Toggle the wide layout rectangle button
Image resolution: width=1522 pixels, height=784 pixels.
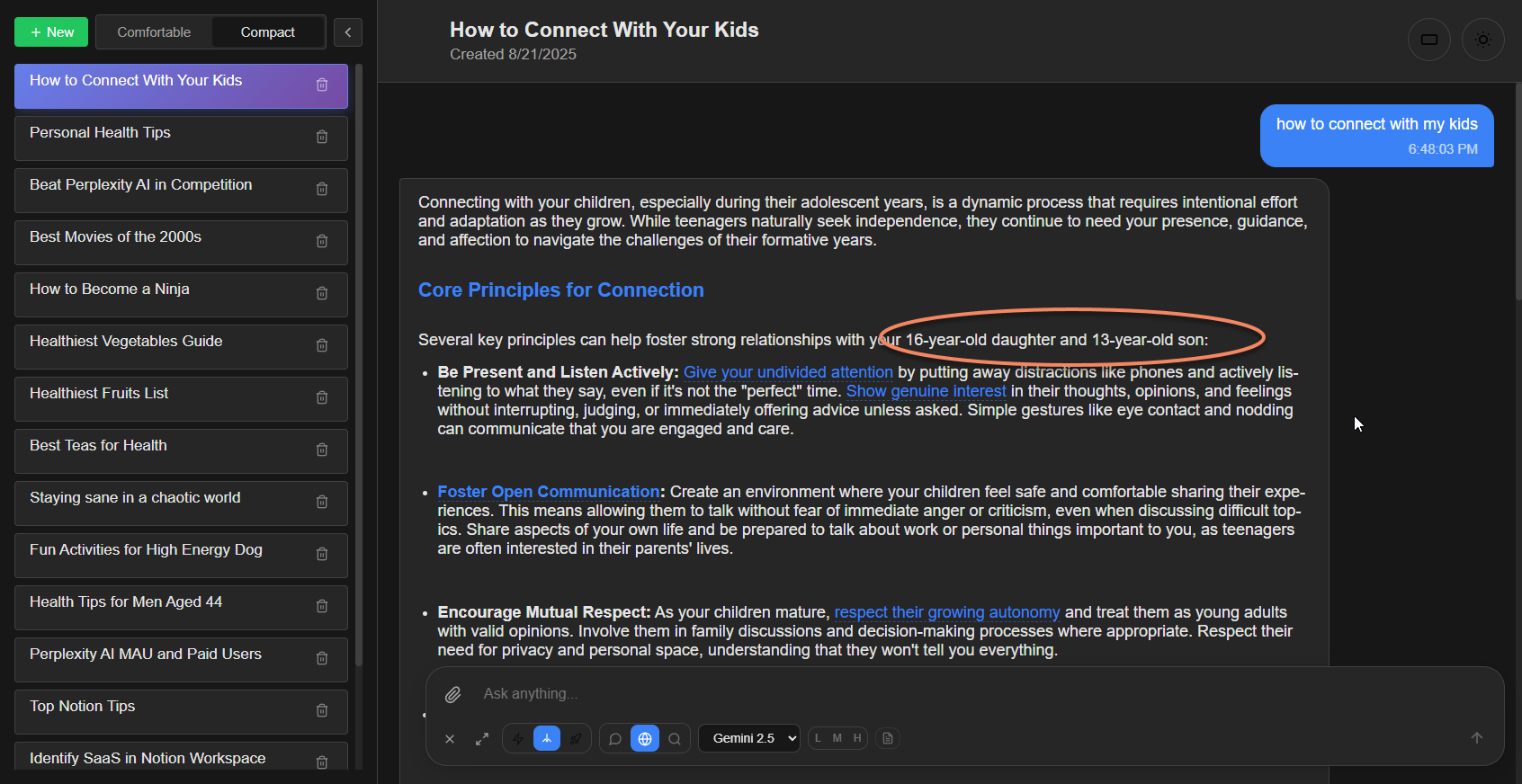click(1428, 40)
